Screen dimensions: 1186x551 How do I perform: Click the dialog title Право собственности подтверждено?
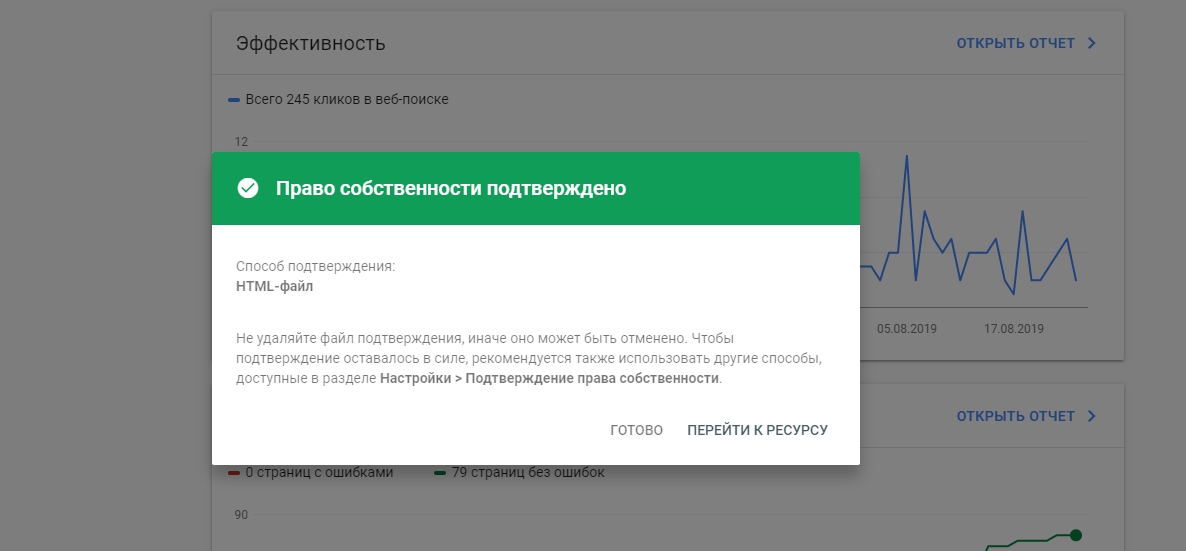pyautogui.click(x=451, y=188)
